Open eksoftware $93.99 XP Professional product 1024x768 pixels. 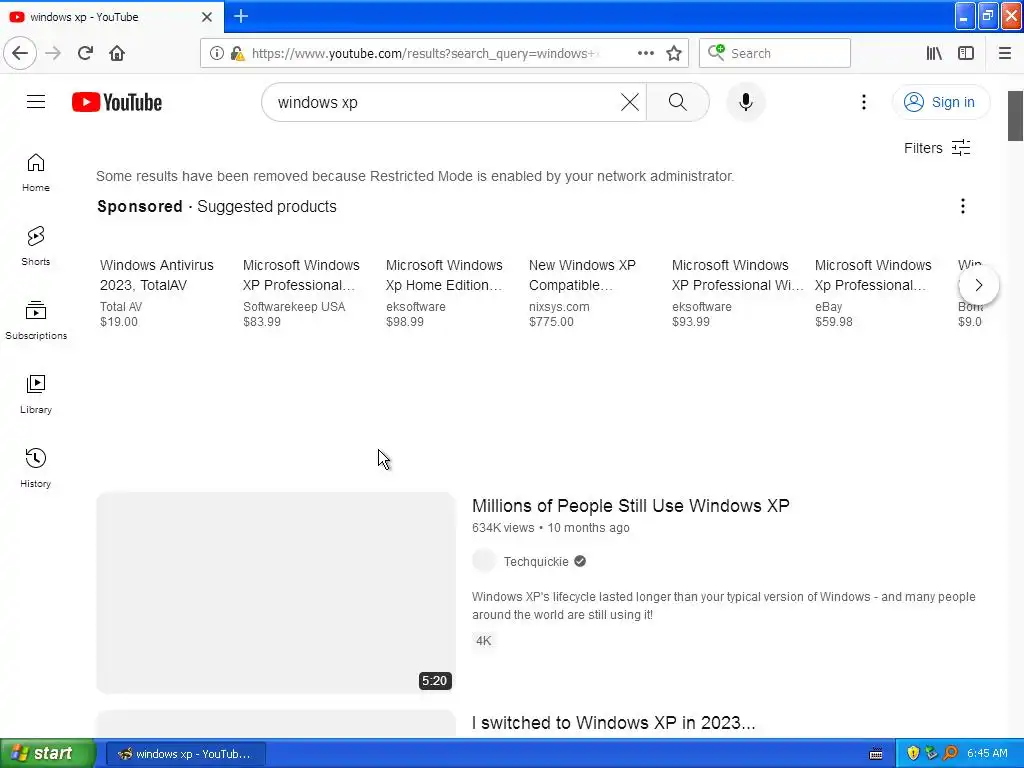[737, 293]
